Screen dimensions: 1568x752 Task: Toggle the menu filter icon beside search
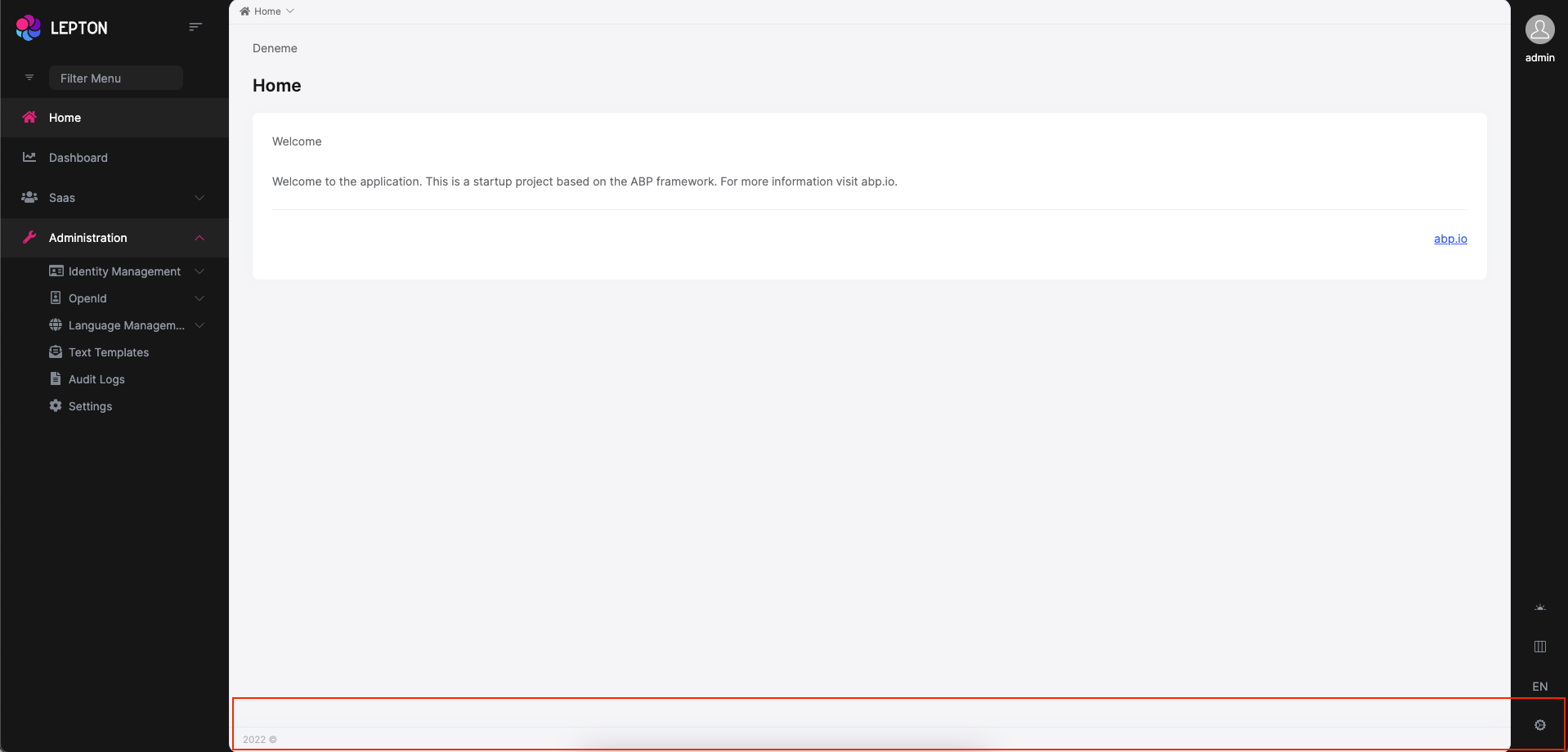(x=29, y=77)
